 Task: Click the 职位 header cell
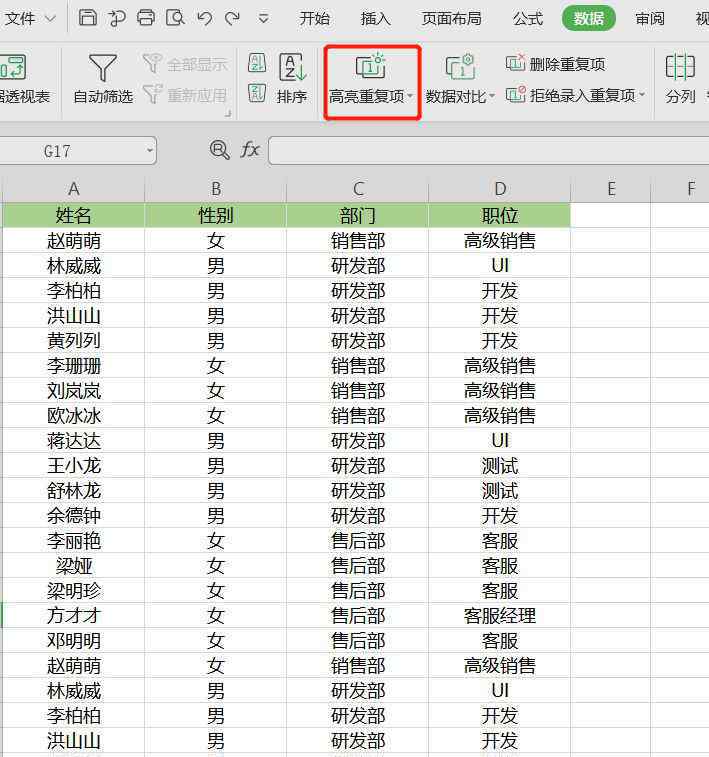pyautogui.click(x=500, y=215)
